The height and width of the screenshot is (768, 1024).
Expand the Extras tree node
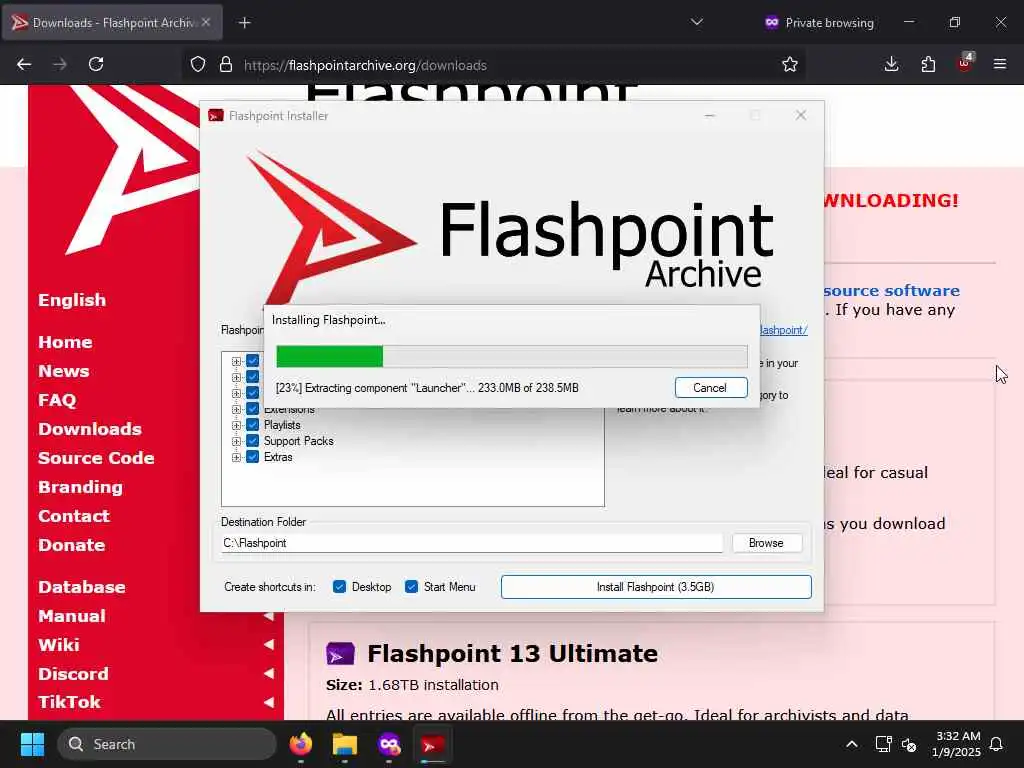236,457
